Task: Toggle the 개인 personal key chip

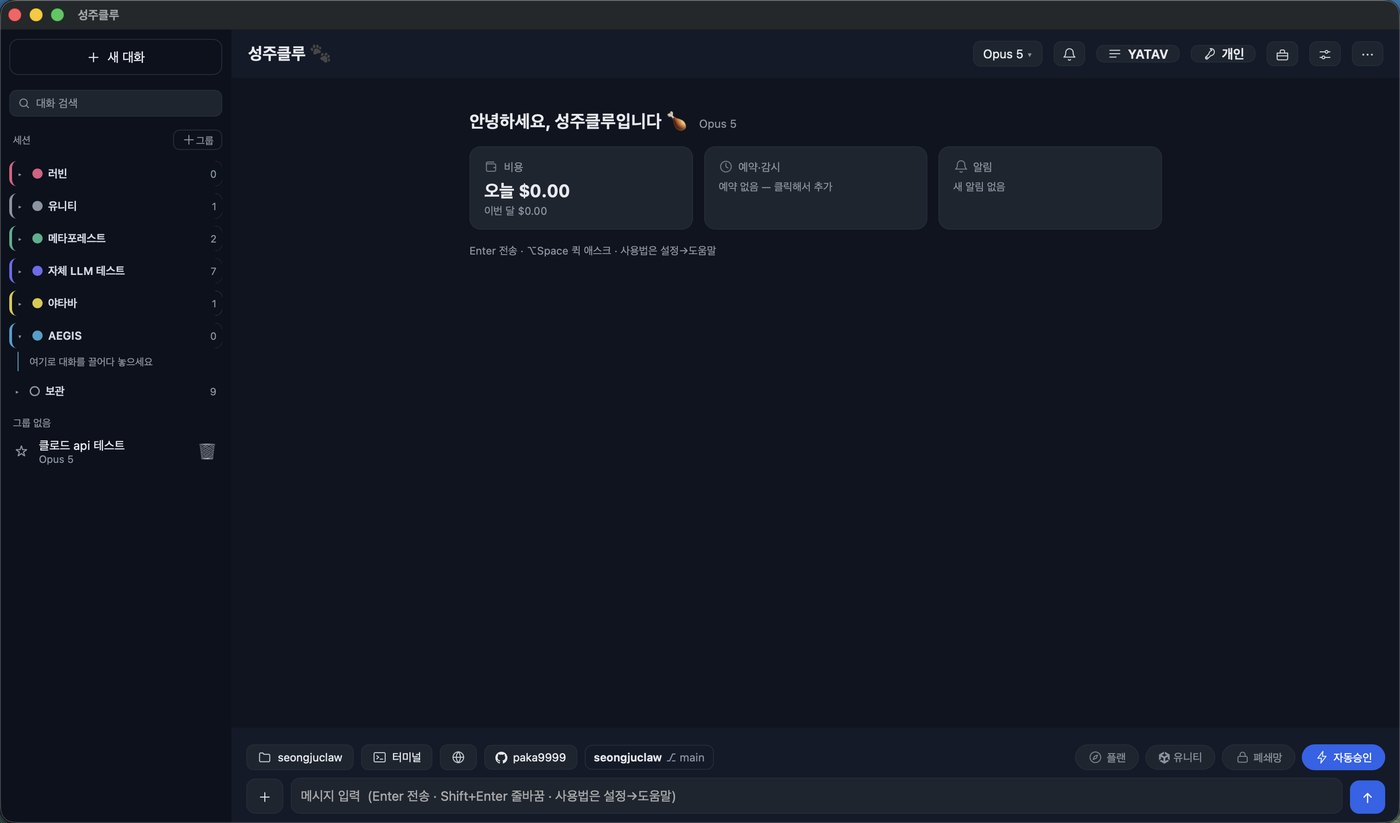Action: coord(1223,54)
